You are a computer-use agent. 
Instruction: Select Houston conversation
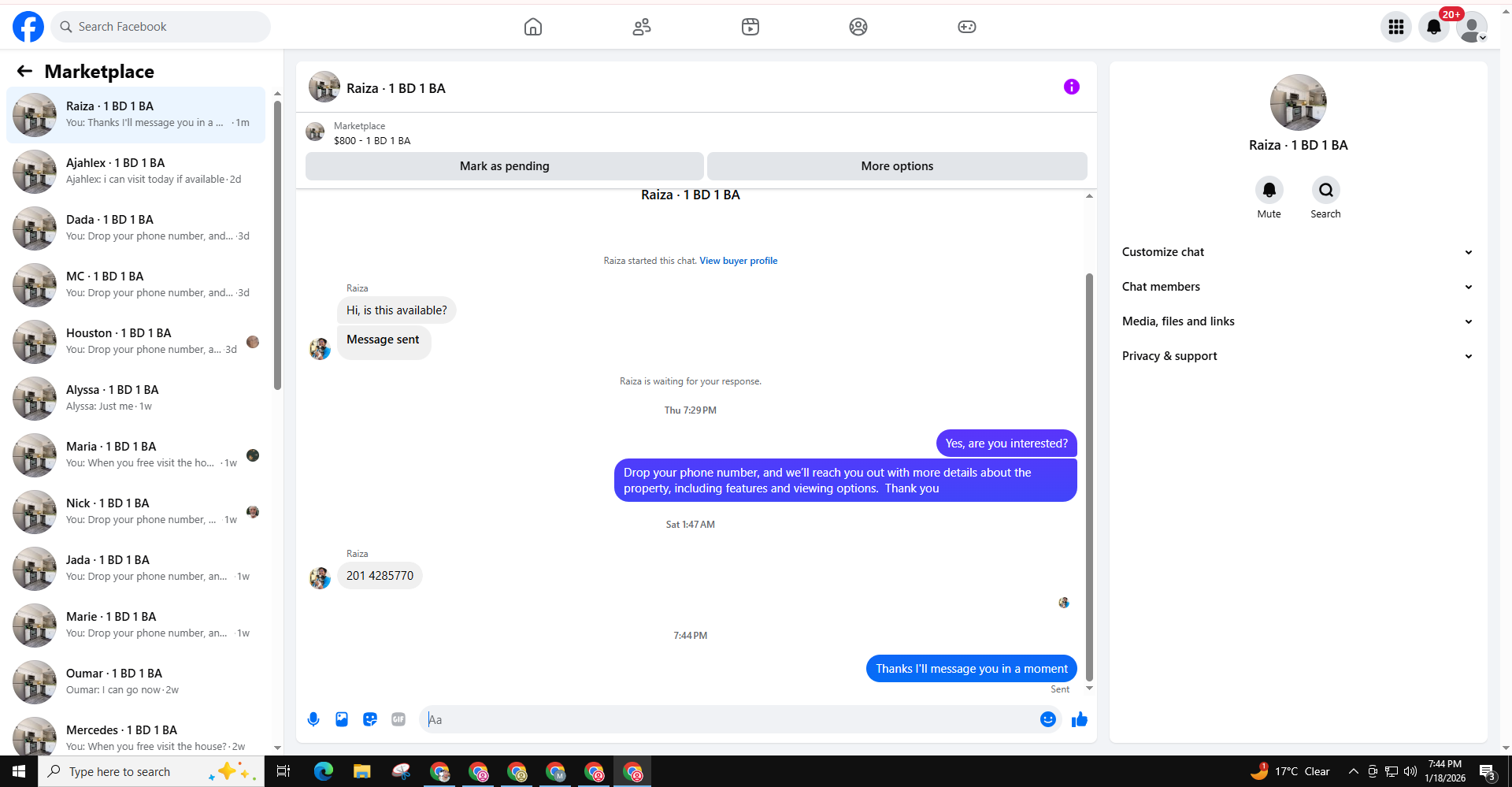click(x=136, y=342)
